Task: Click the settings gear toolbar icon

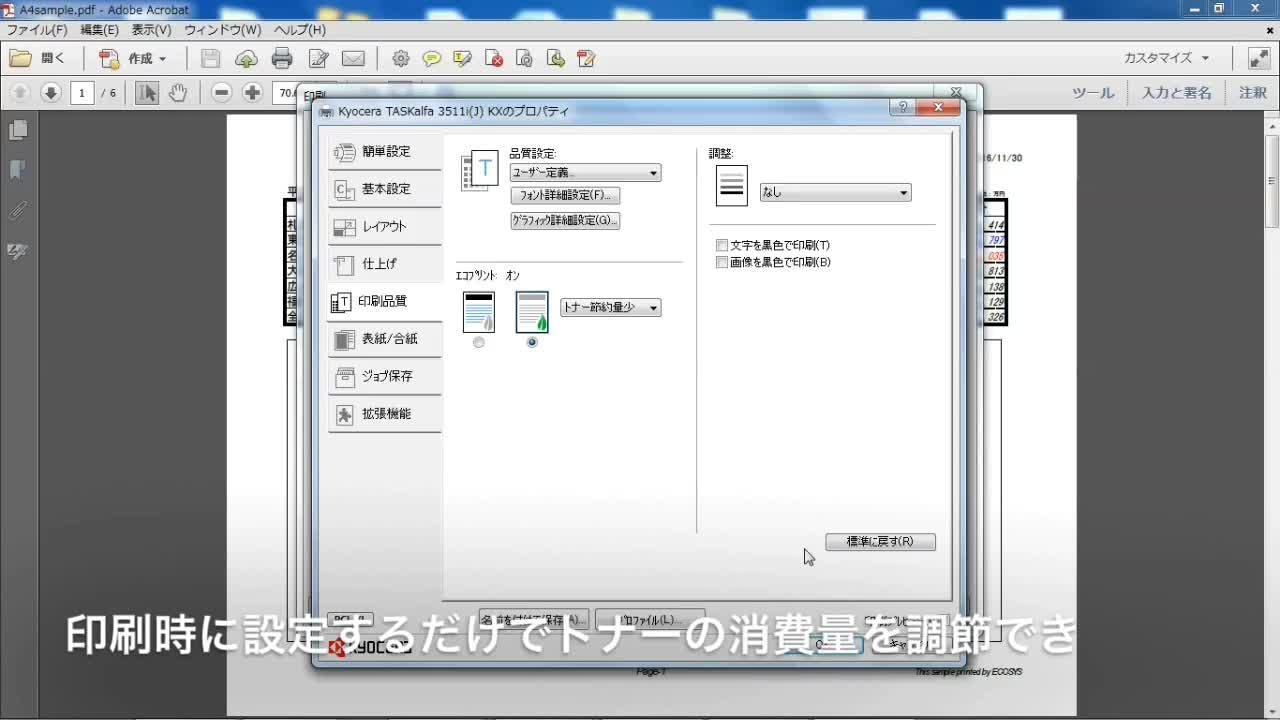Action: (400, 59)
